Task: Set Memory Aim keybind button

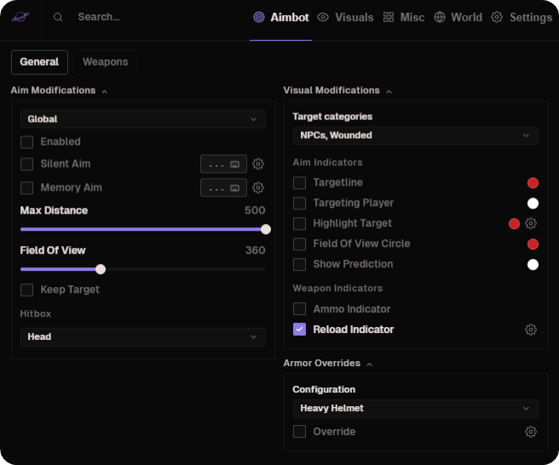Action: click(224, 188)
